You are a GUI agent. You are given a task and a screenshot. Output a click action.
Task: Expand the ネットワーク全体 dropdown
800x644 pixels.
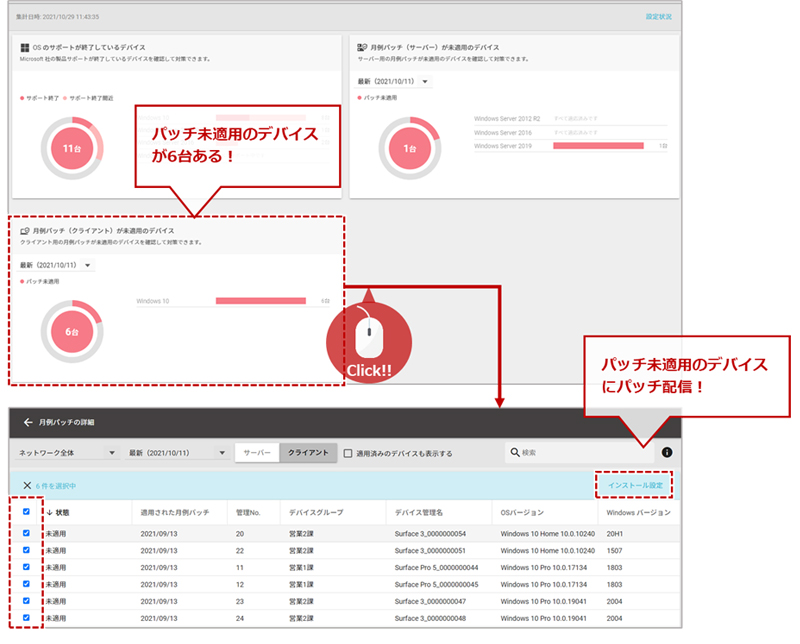[x=67, y=453]
